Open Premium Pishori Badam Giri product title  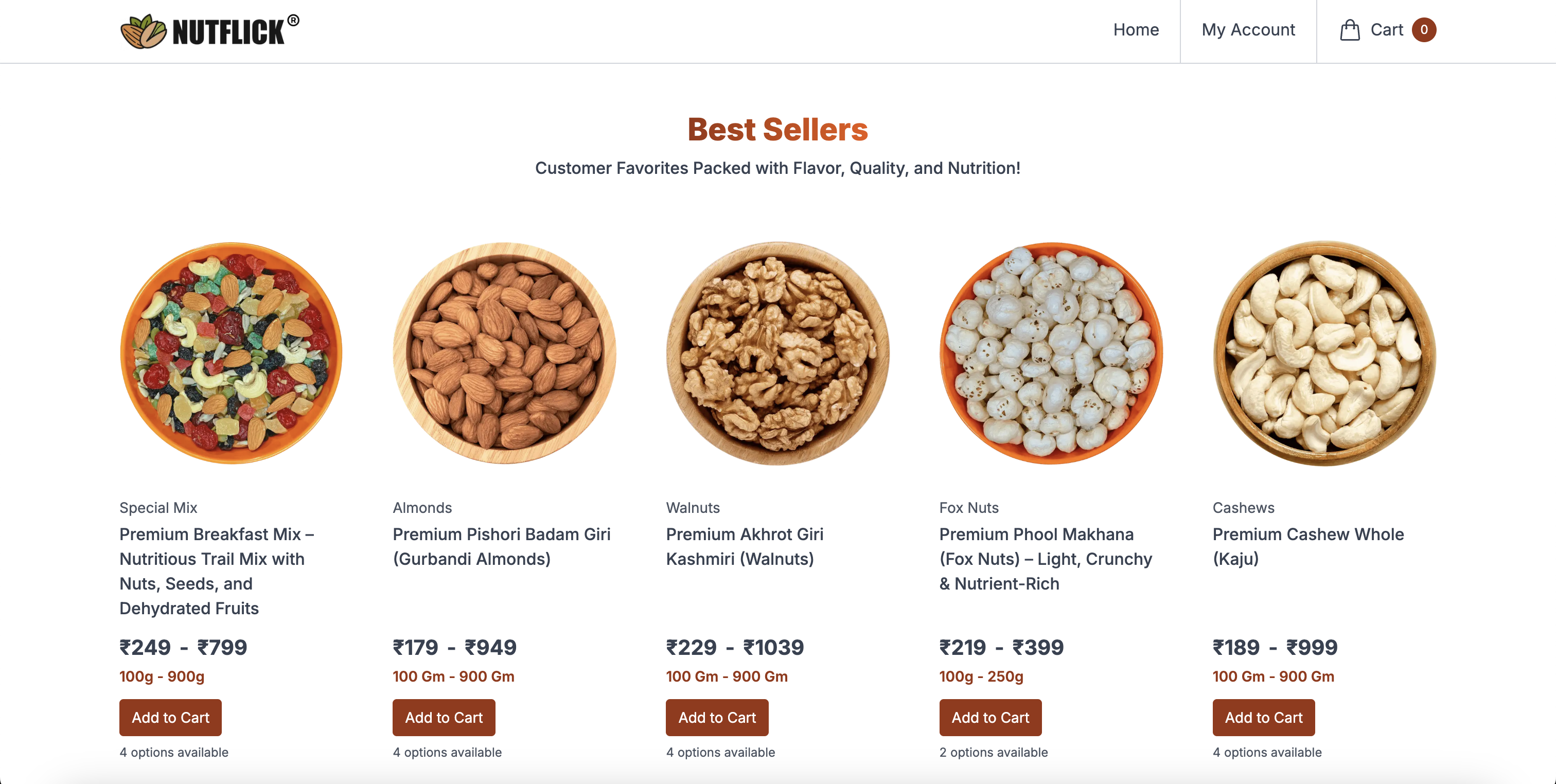[501, 546]
